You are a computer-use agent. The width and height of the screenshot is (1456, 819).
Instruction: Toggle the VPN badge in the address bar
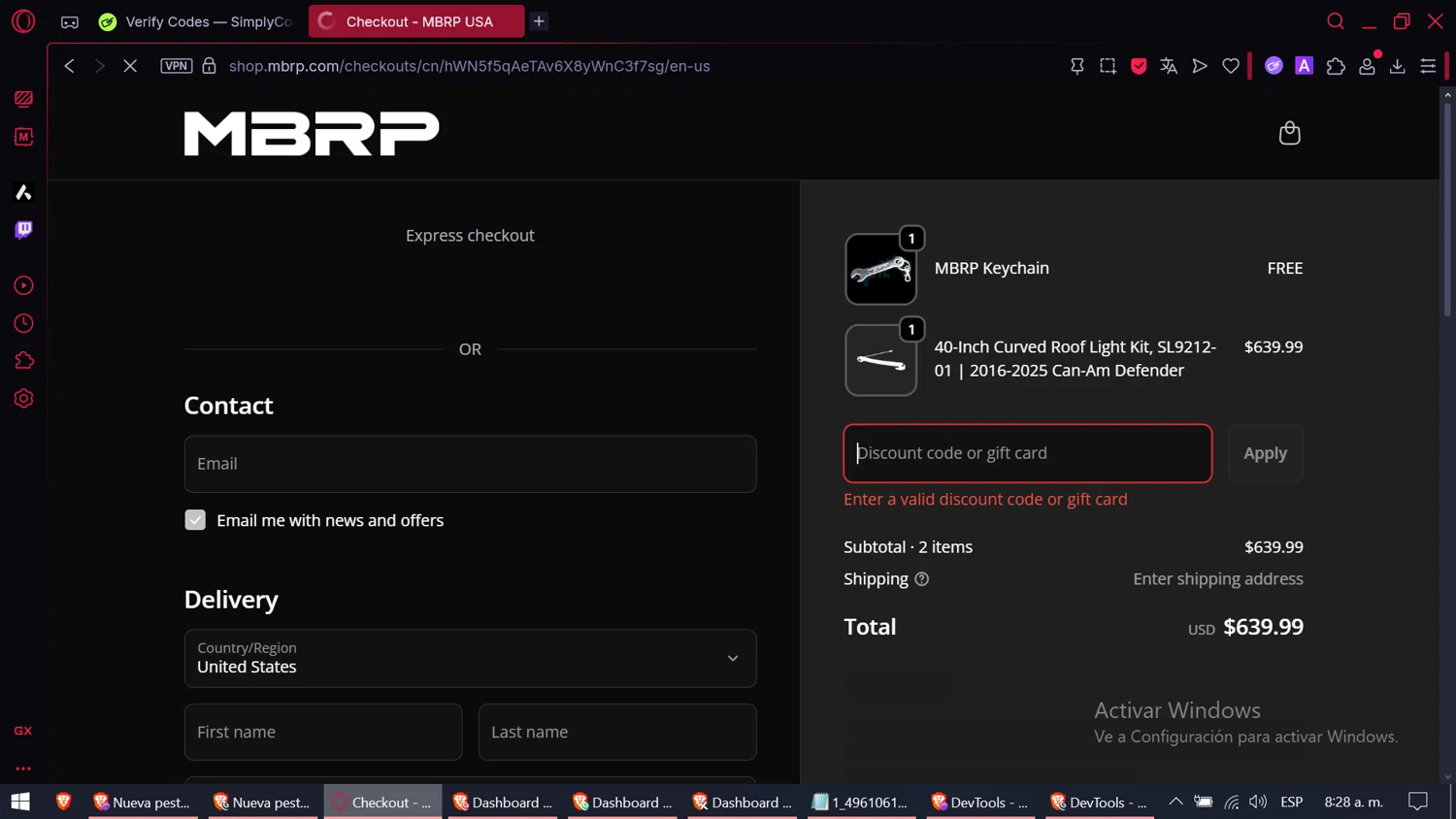(x=177, y=66)
